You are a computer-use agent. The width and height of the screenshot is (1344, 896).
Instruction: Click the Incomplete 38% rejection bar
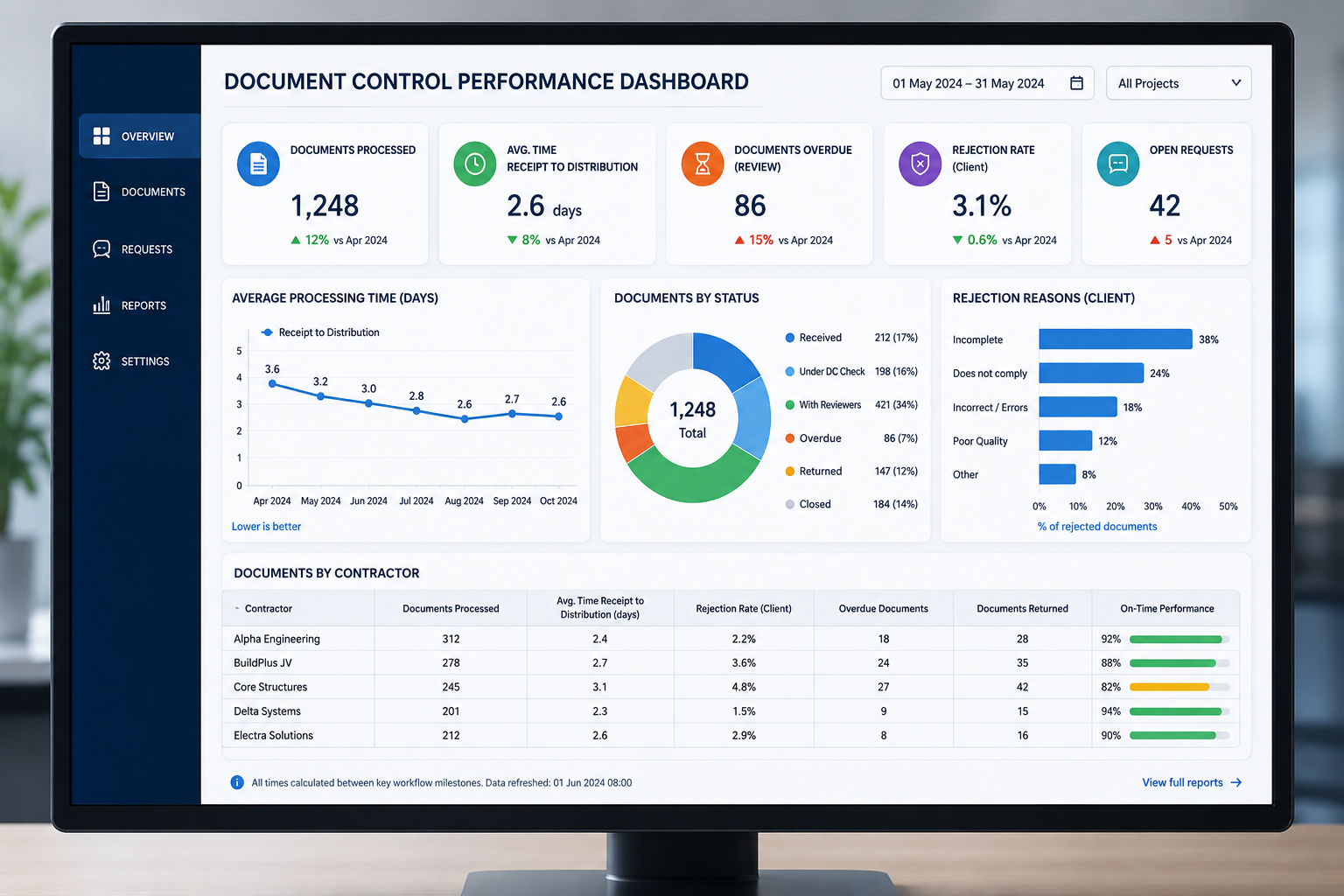pos(1116,339)
